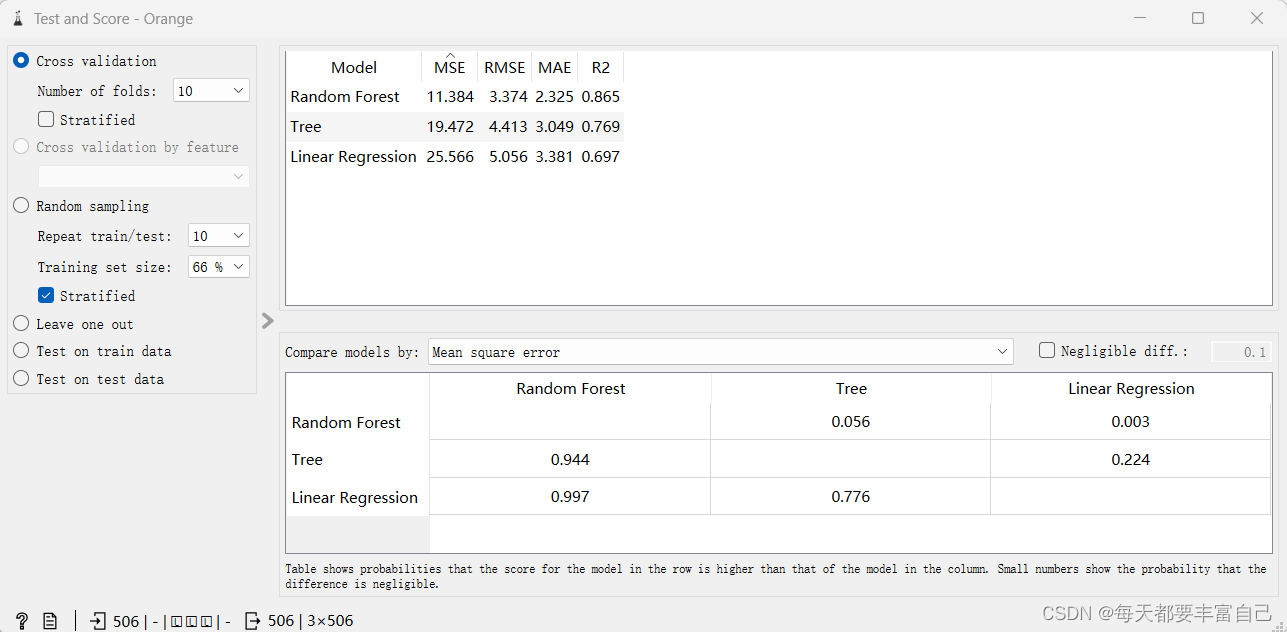Click the 3×506 status bar text
Screen dimensions: 1287x632
(330, 621)
